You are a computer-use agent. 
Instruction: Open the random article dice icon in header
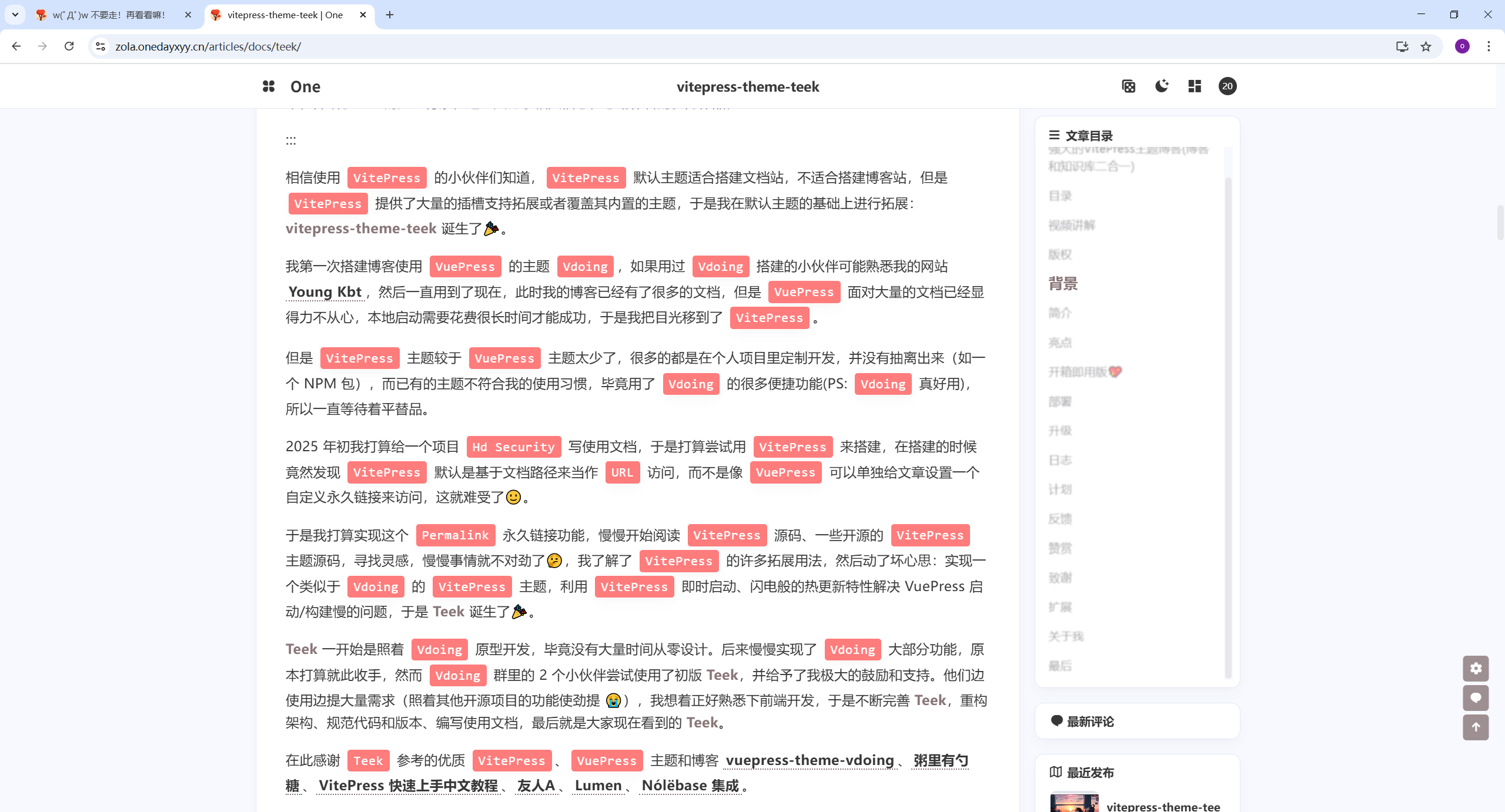(1128, 86)
